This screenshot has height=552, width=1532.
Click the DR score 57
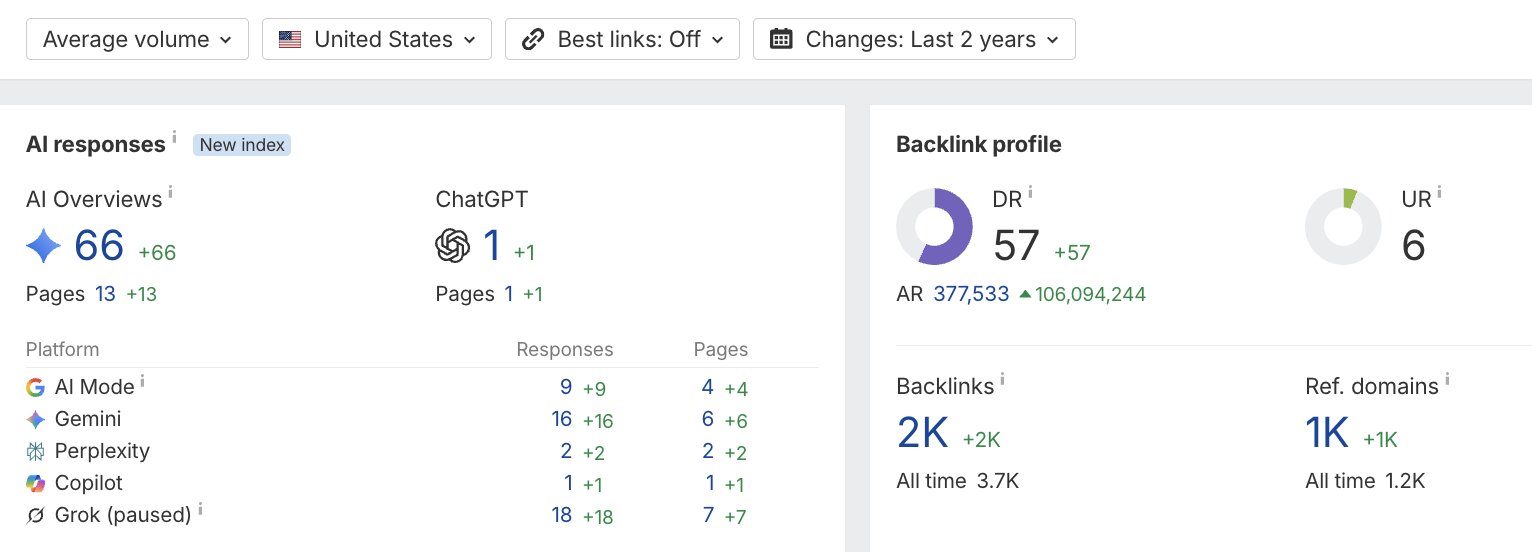(1016, 245)
